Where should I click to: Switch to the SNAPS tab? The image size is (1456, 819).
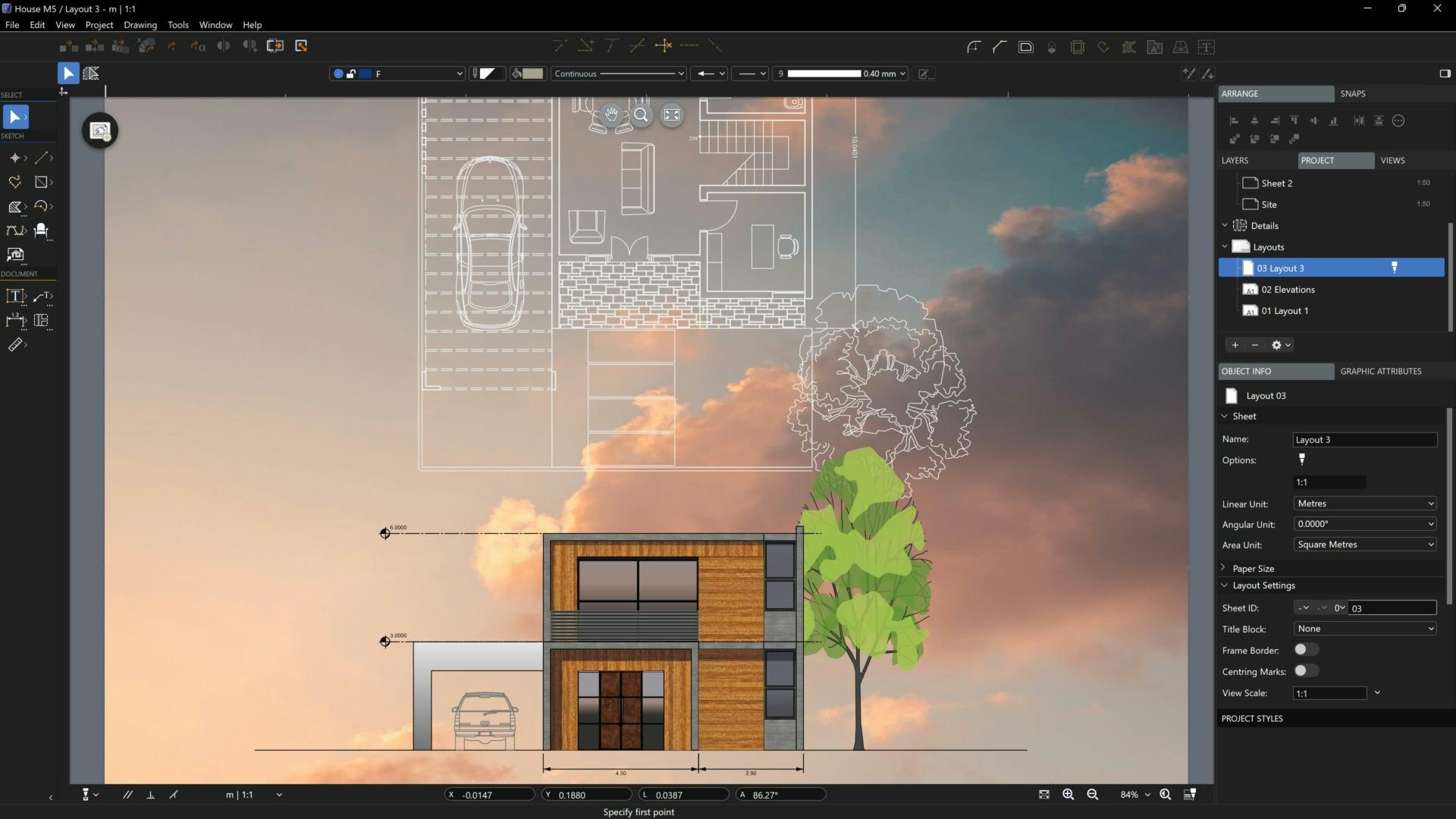pyautogui.click(x=1354, y=93)
